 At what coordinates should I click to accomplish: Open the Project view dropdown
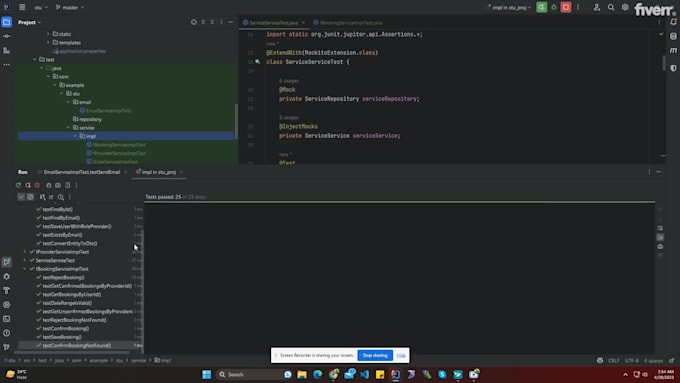pyautogui.click(x=29, y=22)
